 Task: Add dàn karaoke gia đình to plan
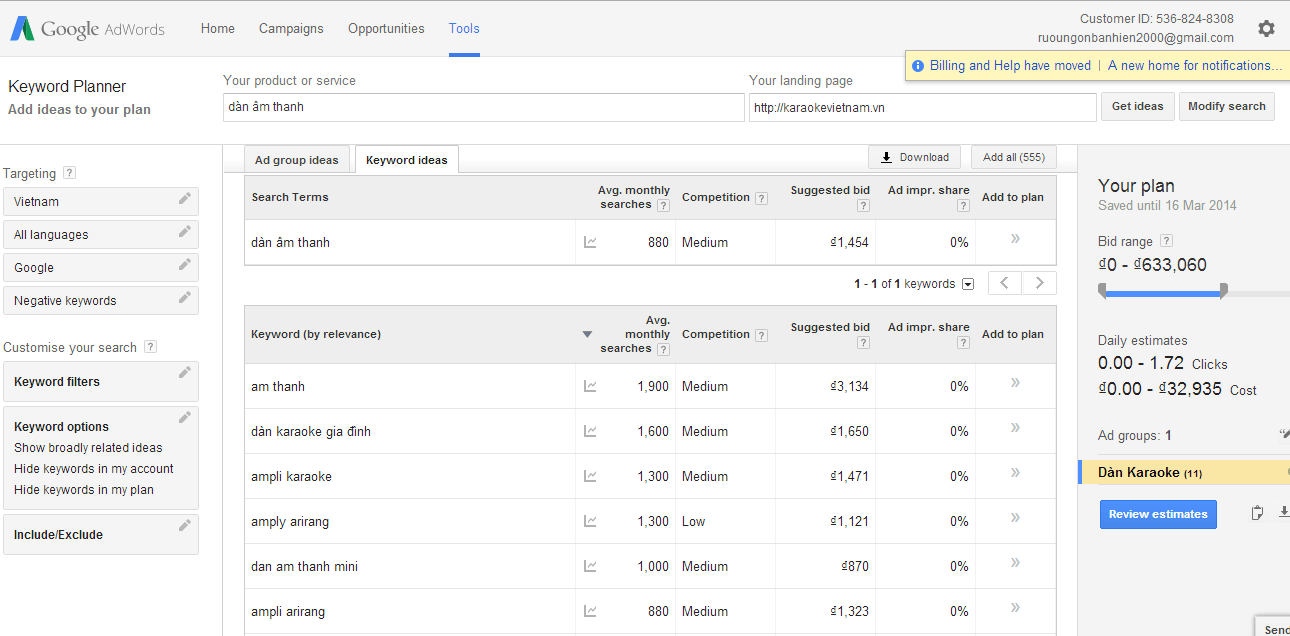pyautogui.click(x=1016, y=428)
